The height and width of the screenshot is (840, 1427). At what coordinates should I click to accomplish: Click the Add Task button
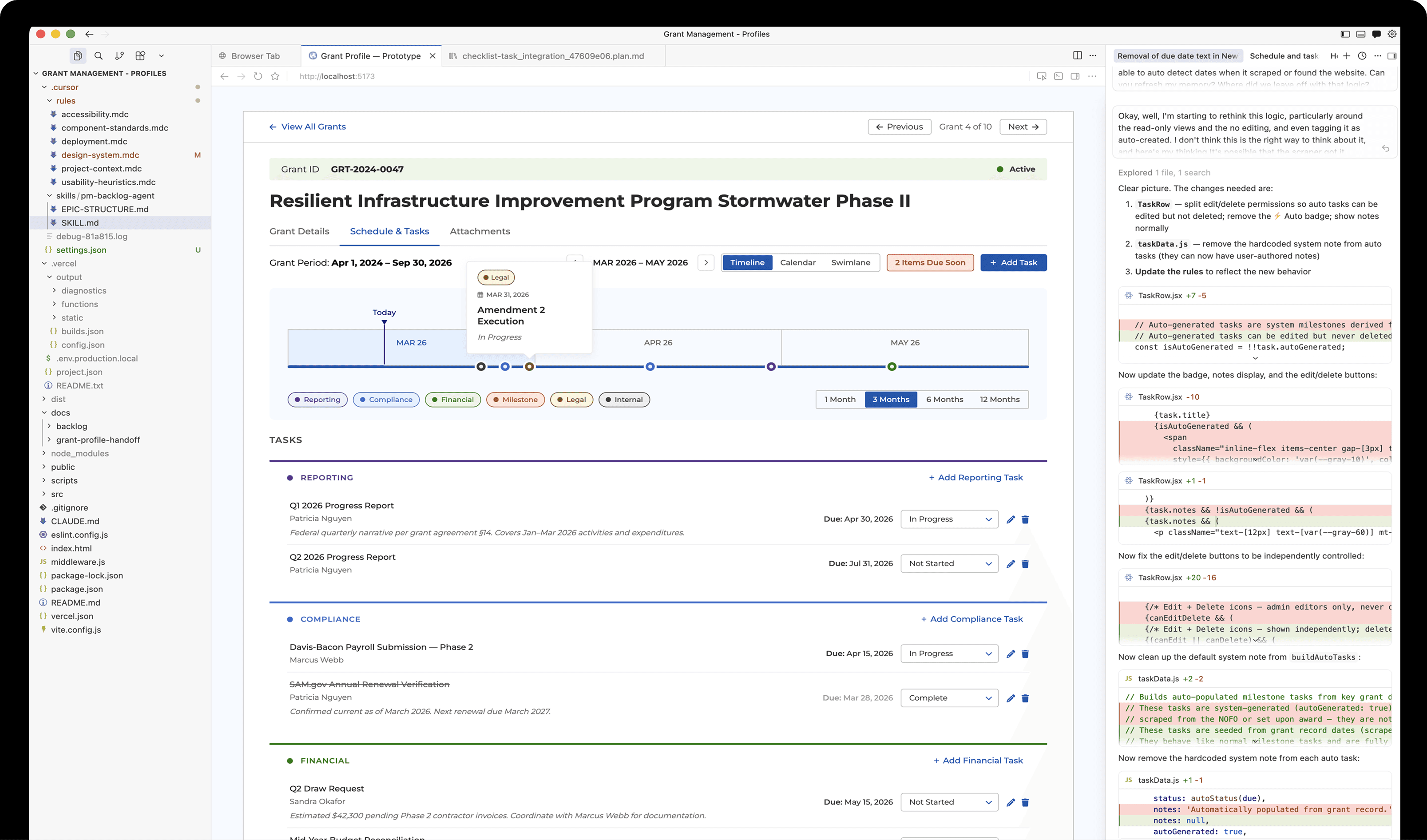1013,262
